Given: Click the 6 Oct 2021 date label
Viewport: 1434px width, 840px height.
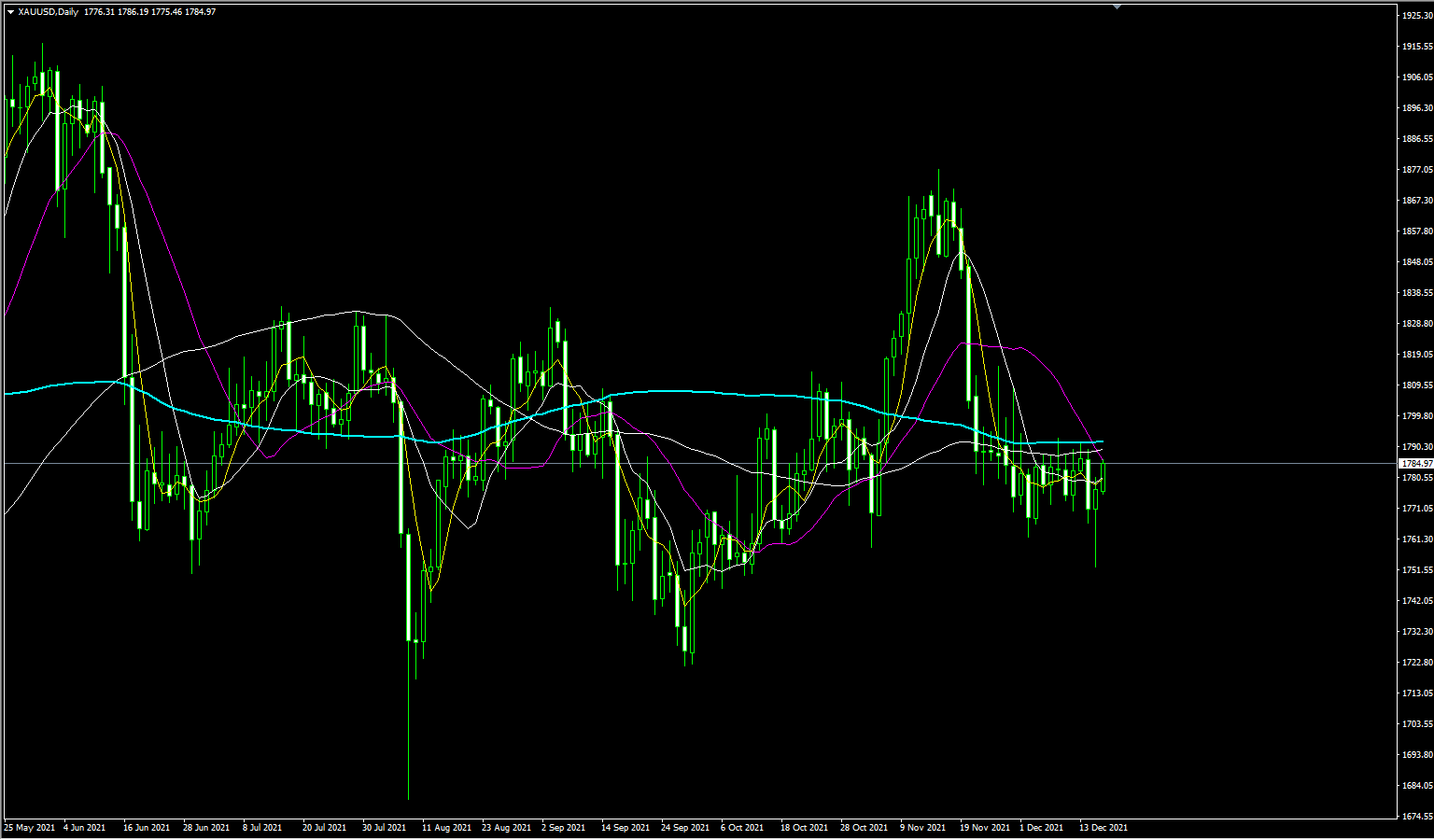Looking at the screenshot, I should (742, 828).
